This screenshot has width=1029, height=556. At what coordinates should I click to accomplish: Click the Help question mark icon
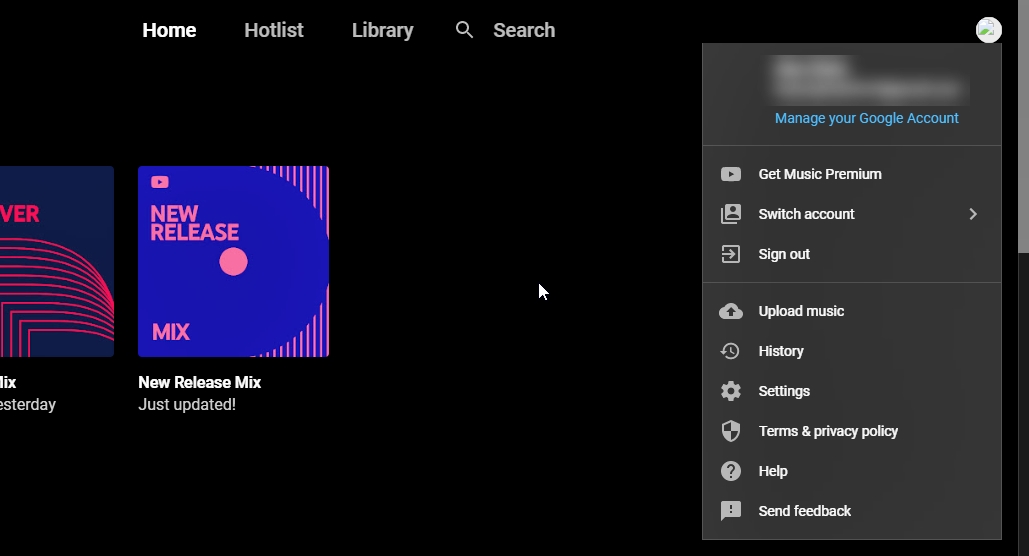click(x=731, y=471)
